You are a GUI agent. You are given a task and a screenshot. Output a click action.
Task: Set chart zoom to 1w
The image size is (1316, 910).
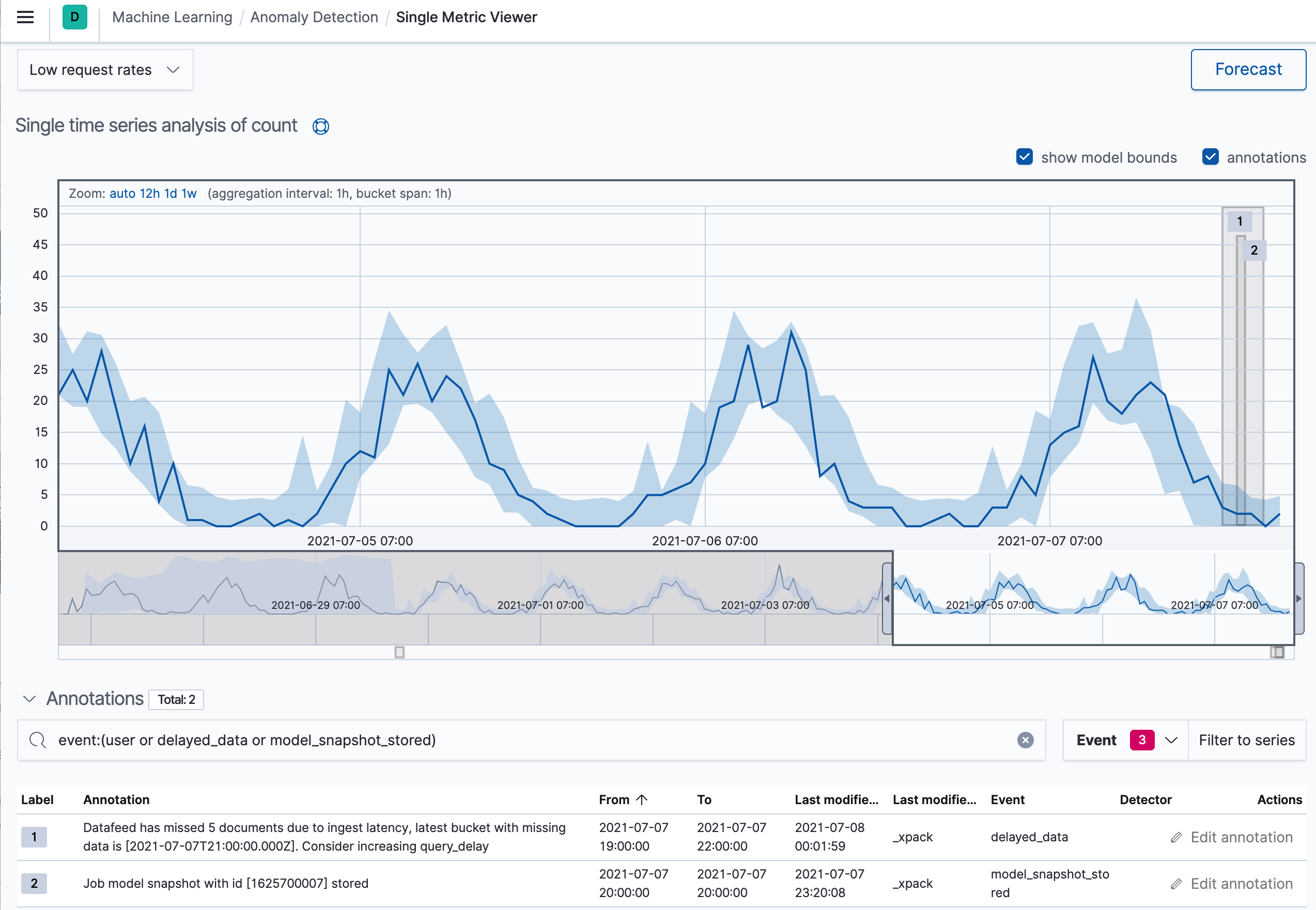pos(191,193)
